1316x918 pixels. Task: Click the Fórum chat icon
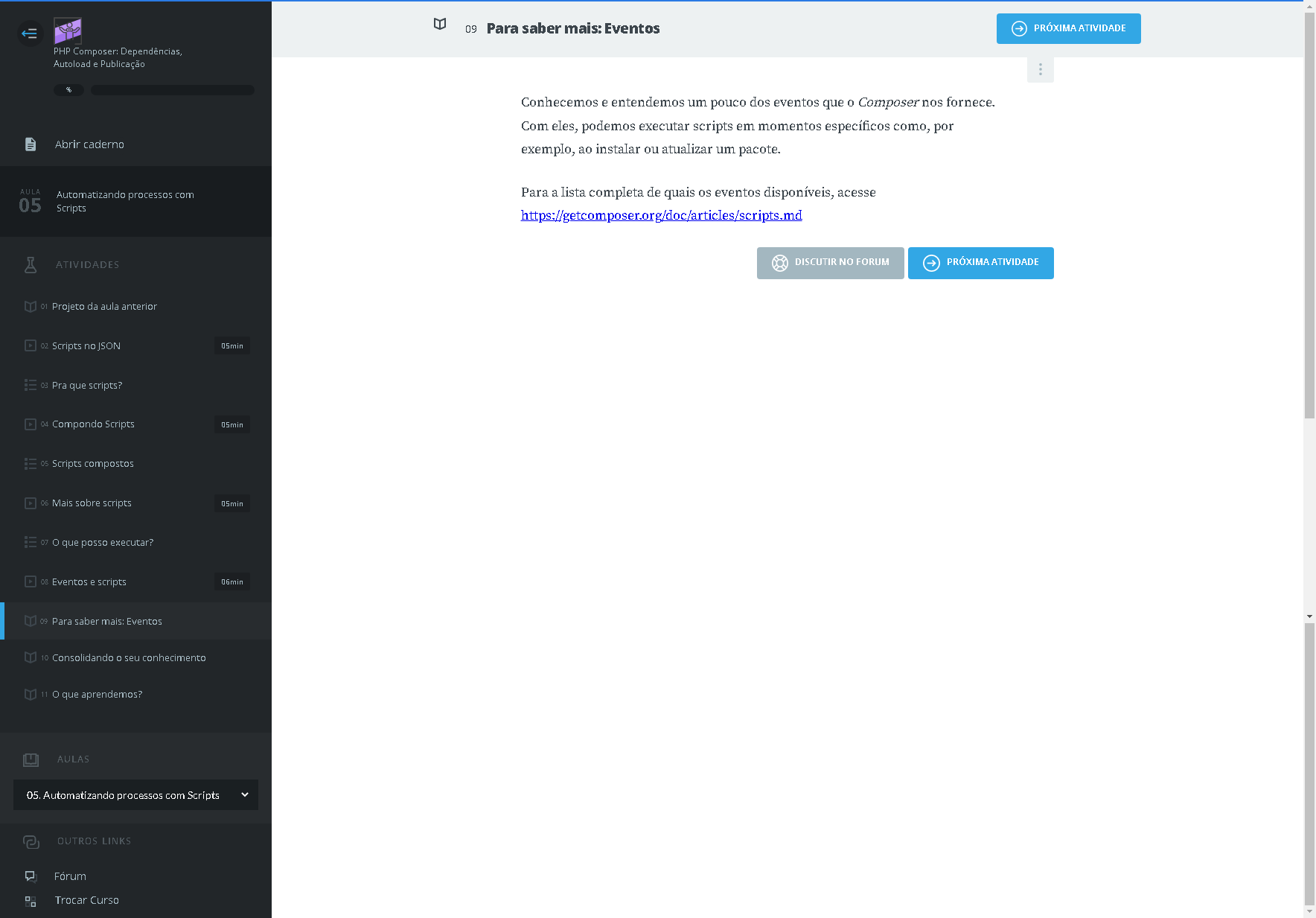(x=31, y=876)
